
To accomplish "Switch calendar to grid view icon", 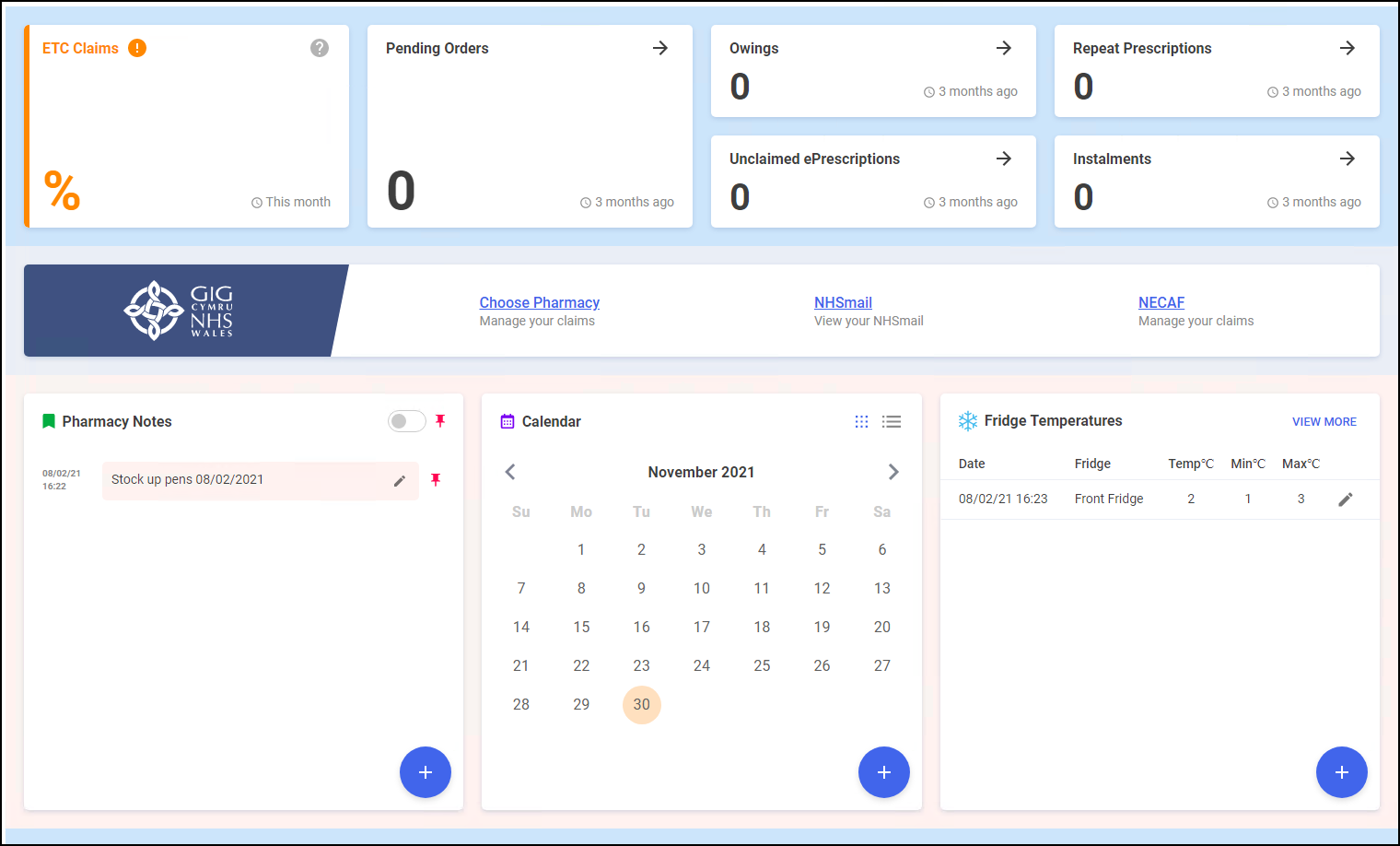I will coord(861,421).
